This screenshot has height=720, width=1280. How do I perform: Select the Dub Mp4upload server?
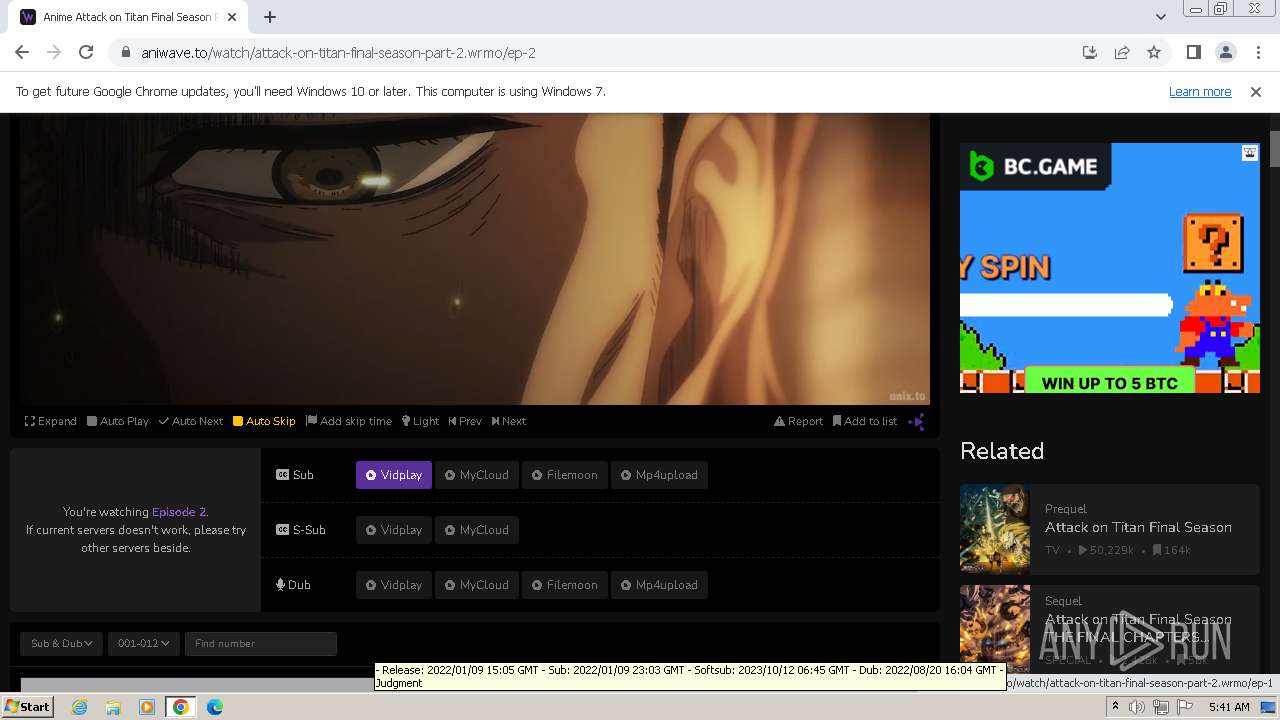pyautogui.click(x=660, y=585)
